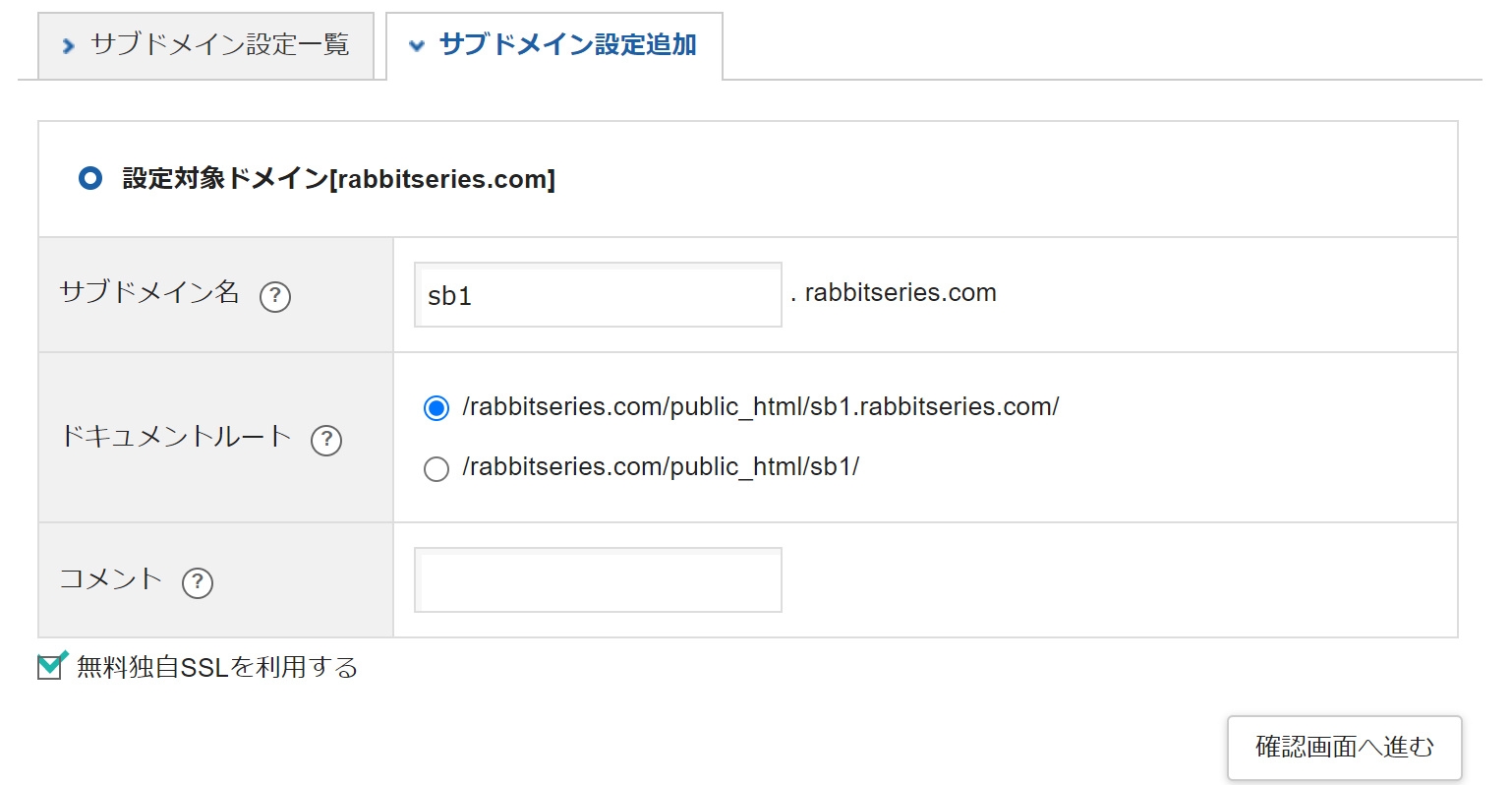
Task: Click path text ending sb1.rabbitseries.com/
Action: click(760, 407)
